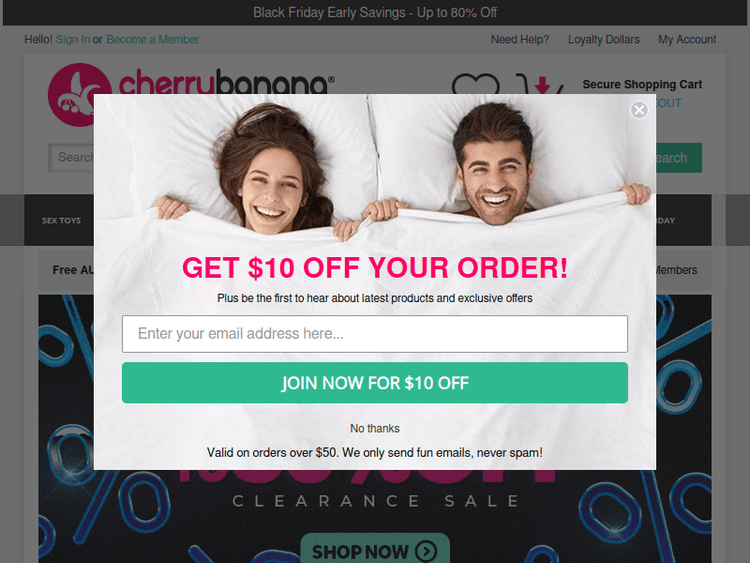Click the Join Now For $10 Off button

coord(375,383)
